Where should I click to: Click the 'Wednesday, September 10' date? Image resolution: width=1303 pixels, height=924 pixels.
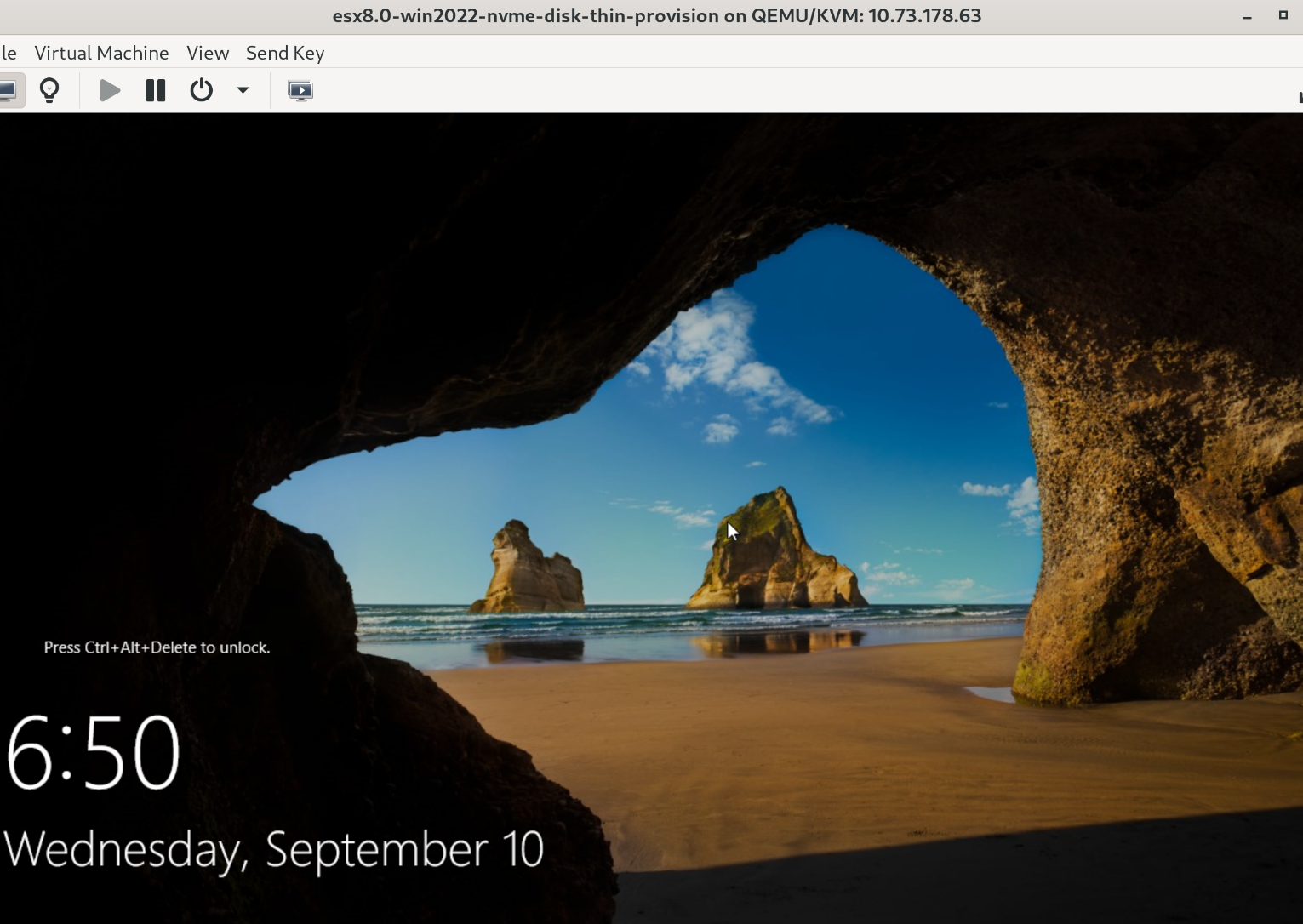[274, 850]
